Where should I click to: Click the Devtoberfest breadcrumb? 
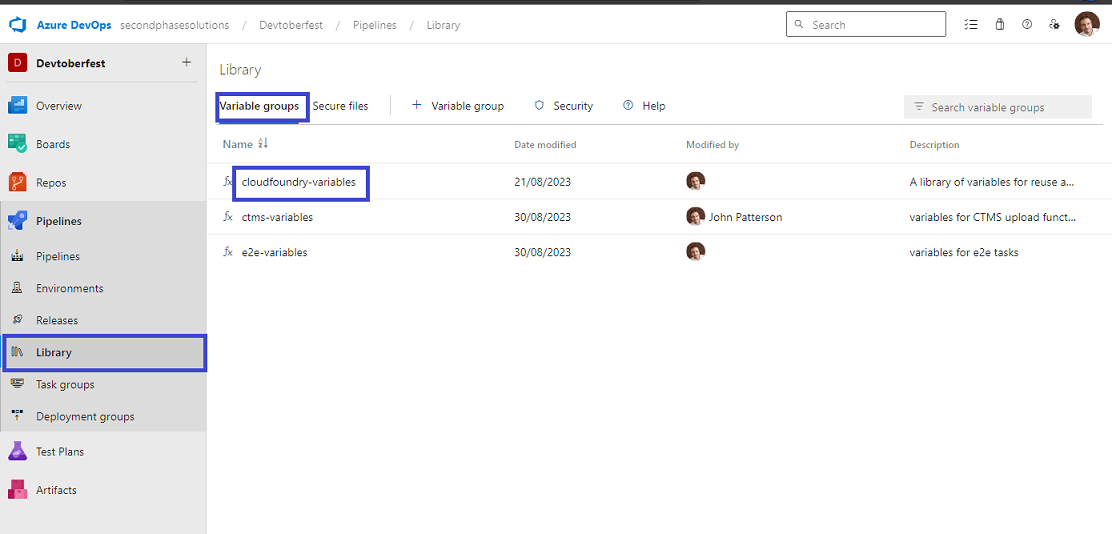pyautogui.click(x=291, y=25)
